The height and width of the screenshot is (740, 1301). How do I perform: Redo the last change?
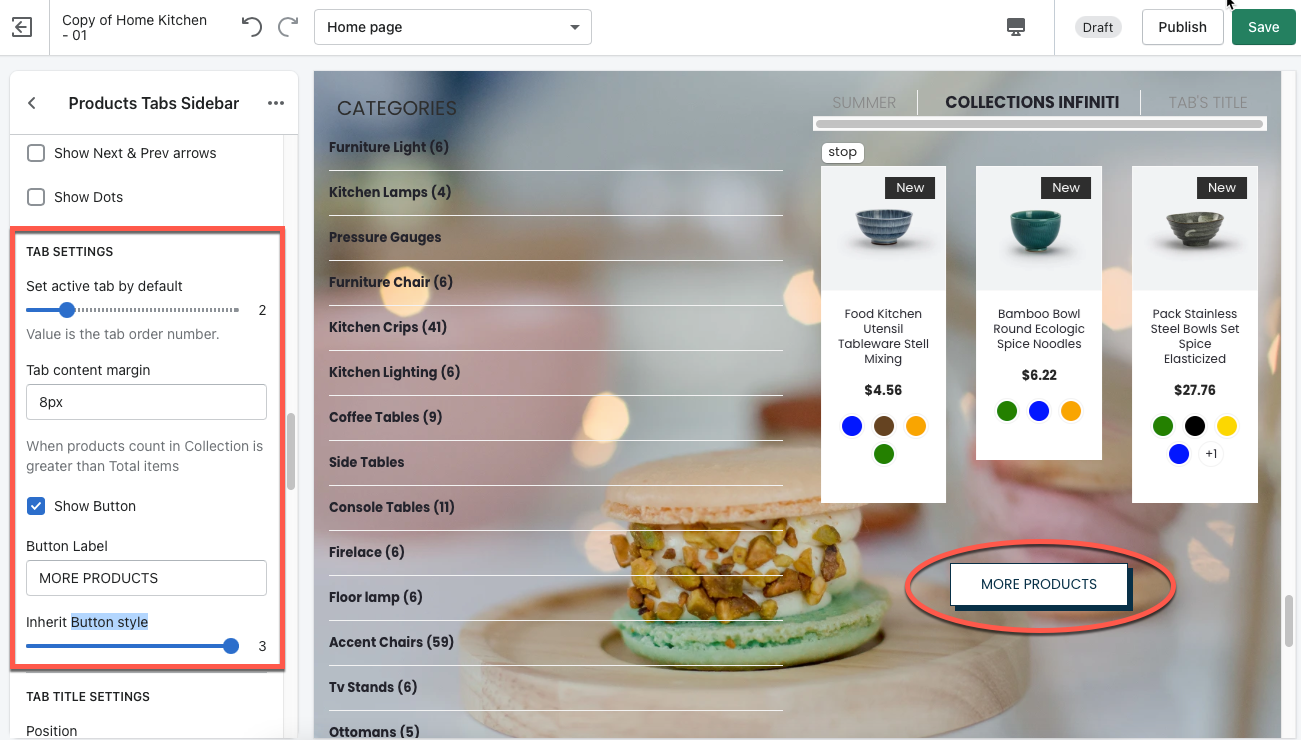[x=288, y=27]
